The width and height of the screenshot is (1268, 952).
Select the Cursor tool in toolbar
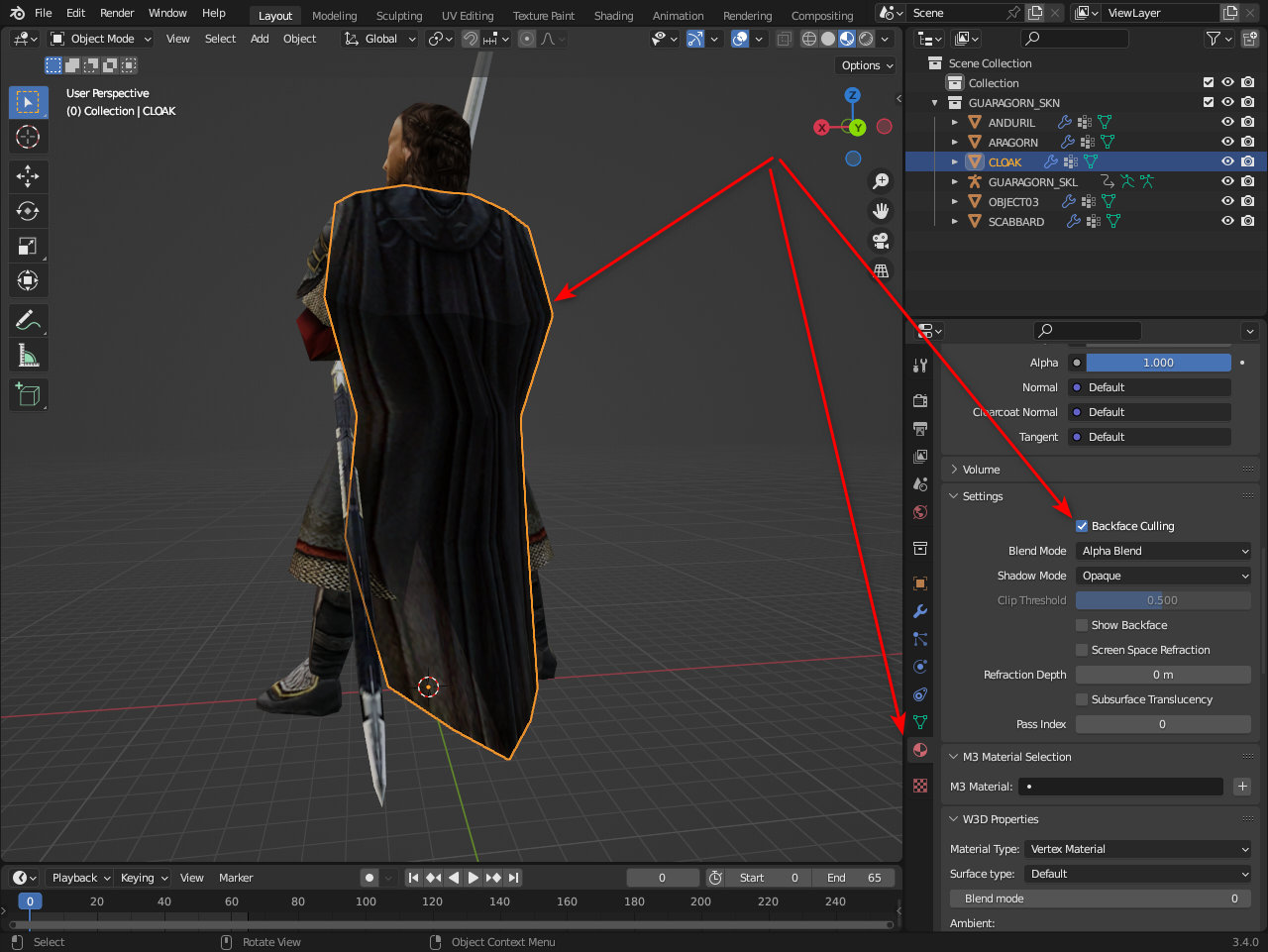(x=28, y=137)
